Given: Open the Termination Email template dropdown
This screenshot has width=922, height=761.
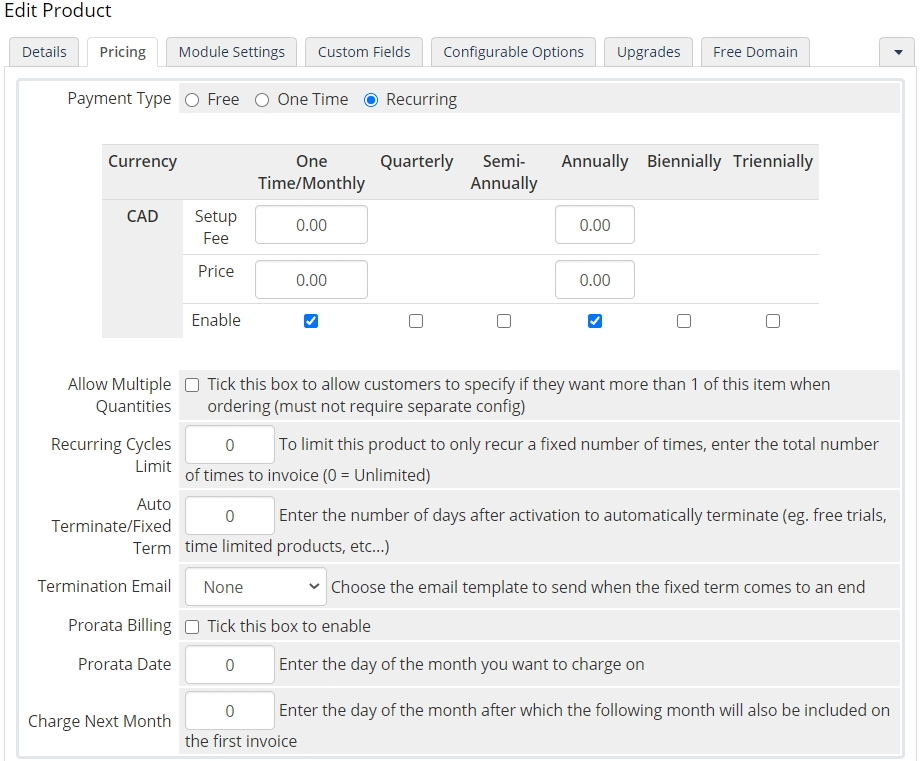Looking at the screenshot, I should point(256,587).
